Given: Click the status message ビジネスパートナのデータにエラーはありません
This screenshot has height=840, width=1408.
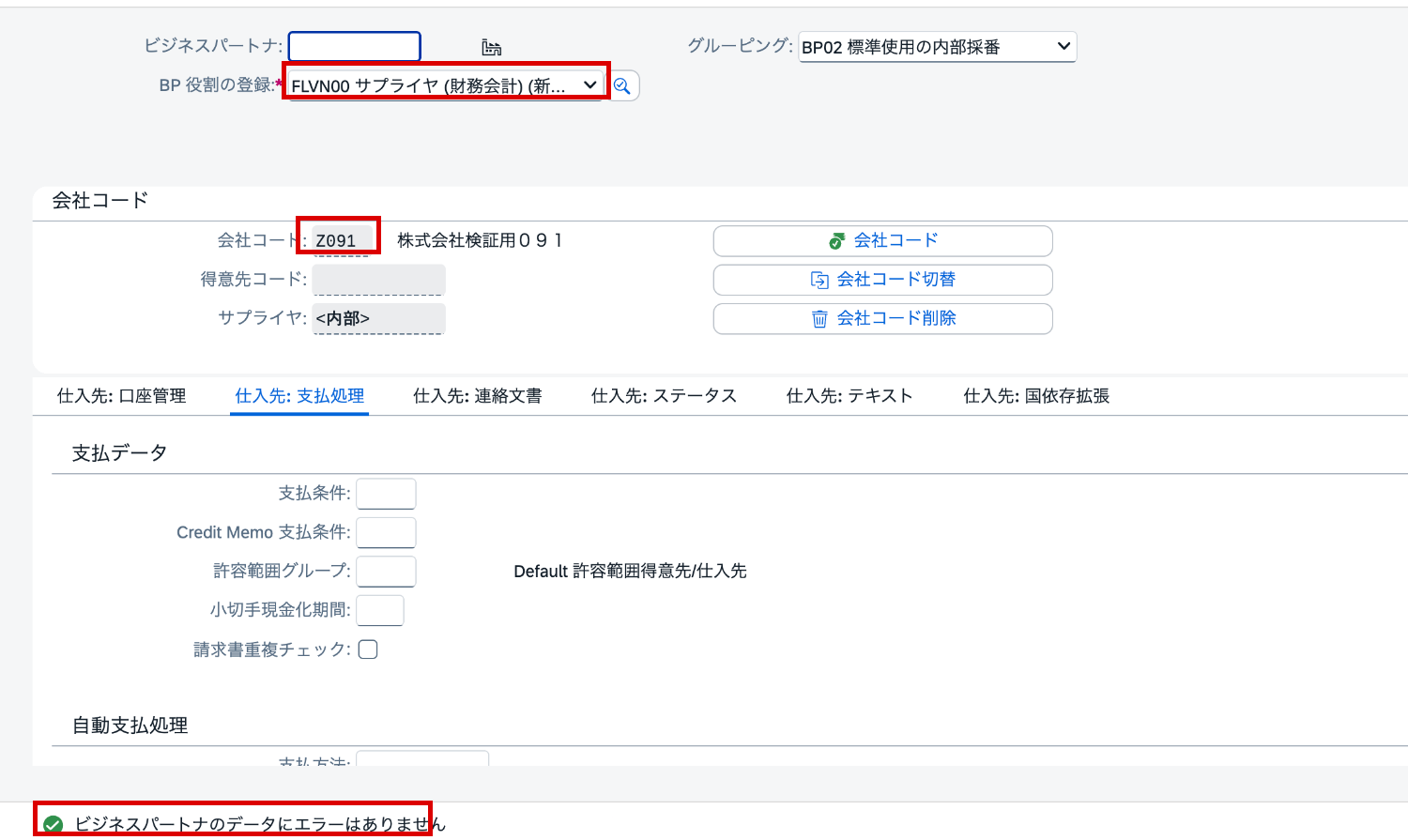Looking at the screenshot, I should click(x=260, y=824).
